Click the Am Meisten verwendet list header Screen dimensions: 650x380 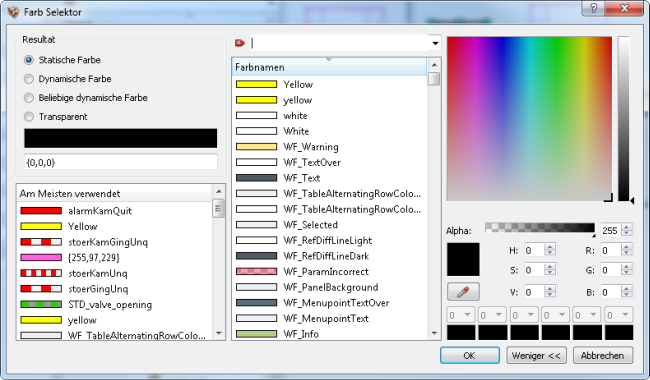(114, 194)
